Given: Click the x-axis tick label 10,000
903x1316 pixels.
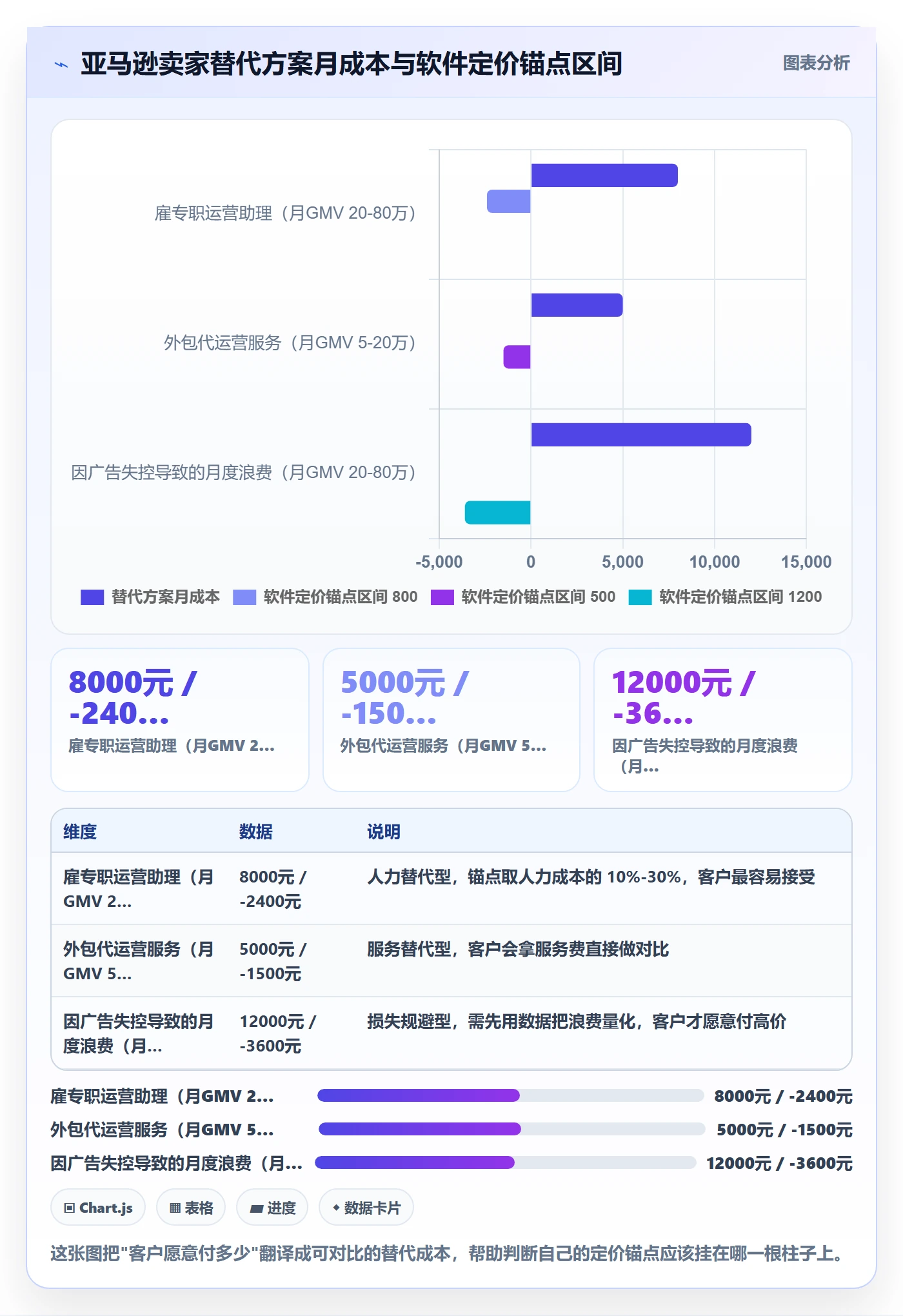Looking at the screenshot, I should click(x=715, y=562).
